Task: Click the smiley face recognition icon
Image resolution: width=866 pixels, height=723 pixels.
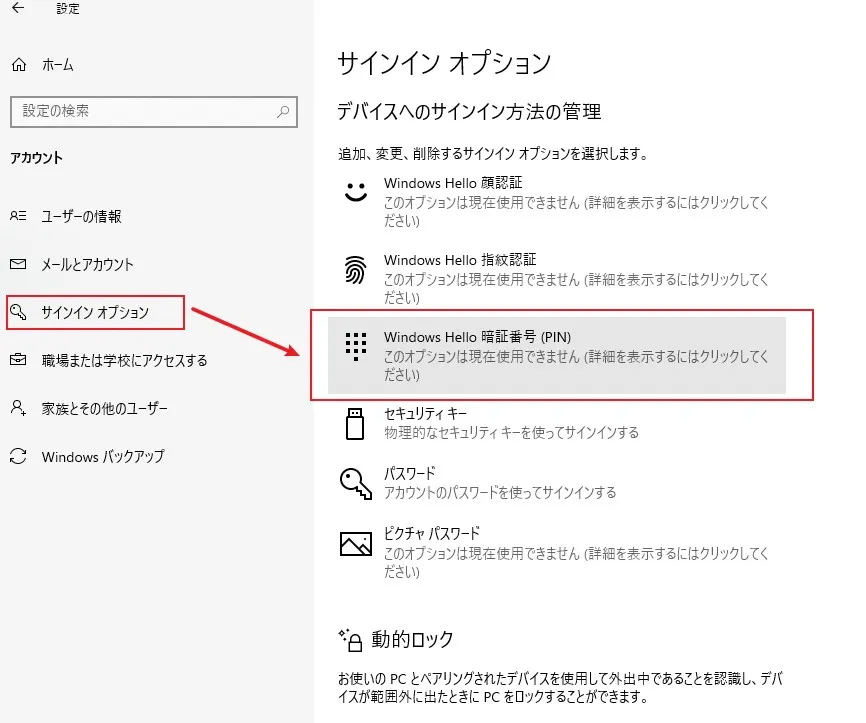Action: pyautogui.click(x=356, y=192)
